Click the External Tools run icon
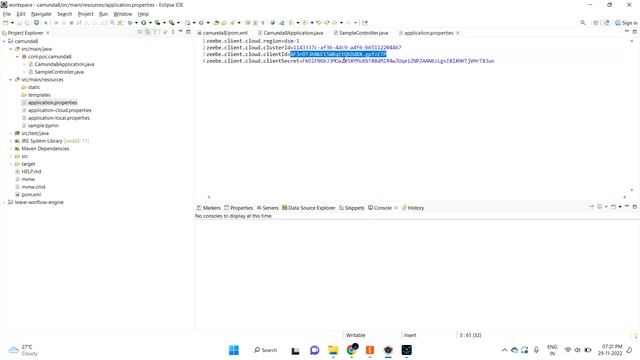The width and height of the screenshot is (640, 360). pos(171,23)
